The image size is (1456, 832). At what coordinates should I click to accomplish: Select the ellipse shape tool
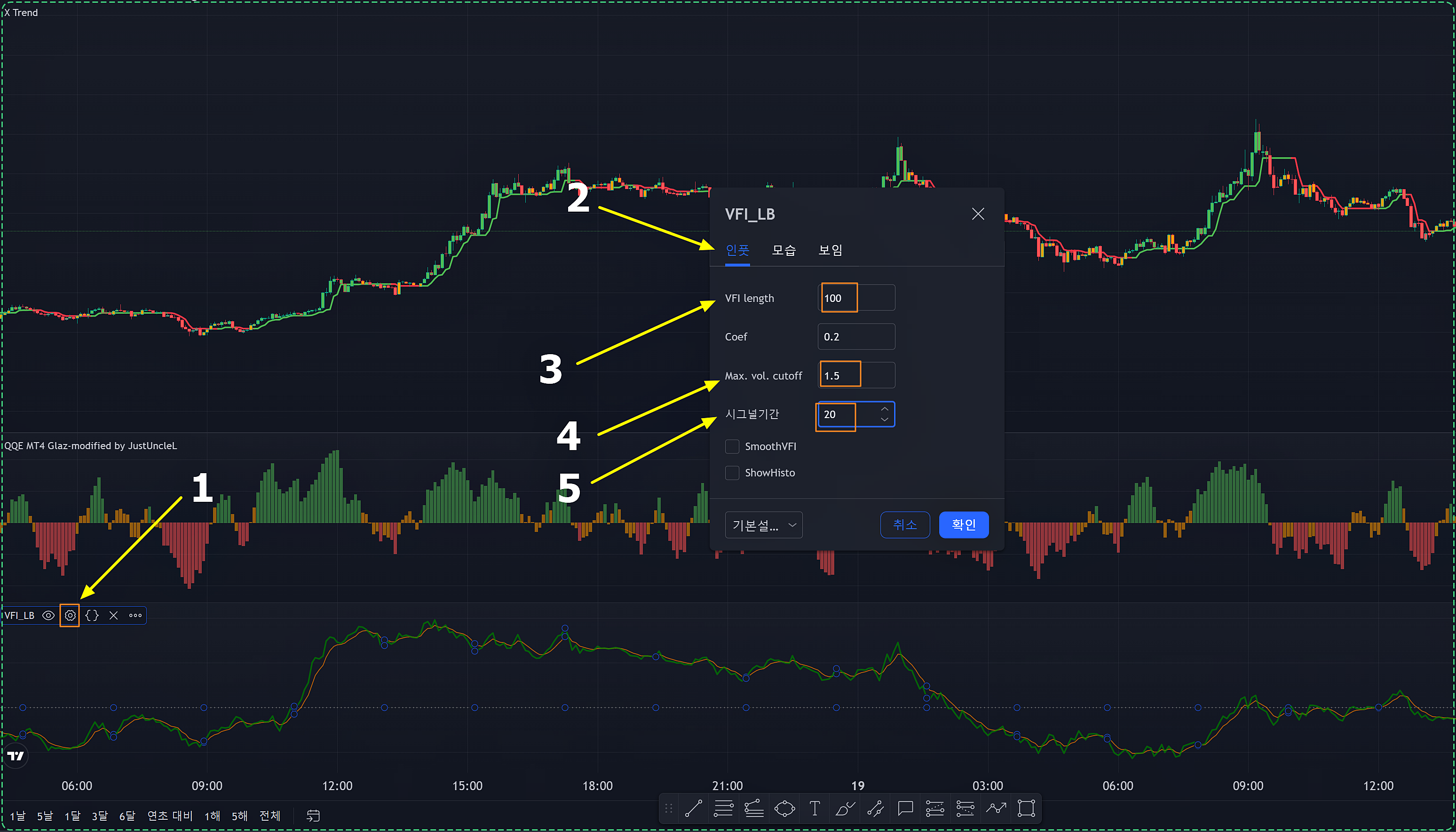pyautogui.click(x=784, y=808)
